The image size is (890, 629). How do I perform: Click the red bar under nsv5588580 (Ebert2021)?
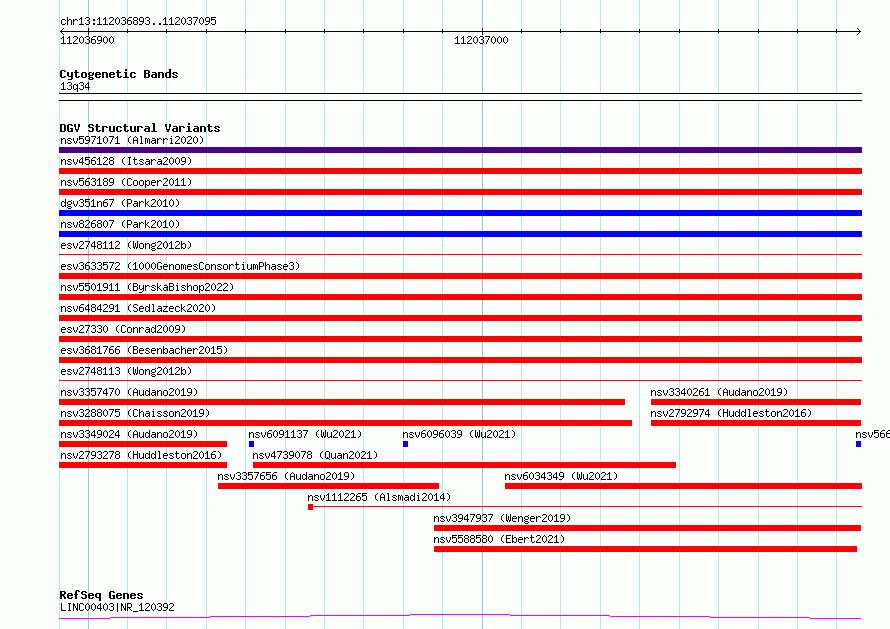645,549
